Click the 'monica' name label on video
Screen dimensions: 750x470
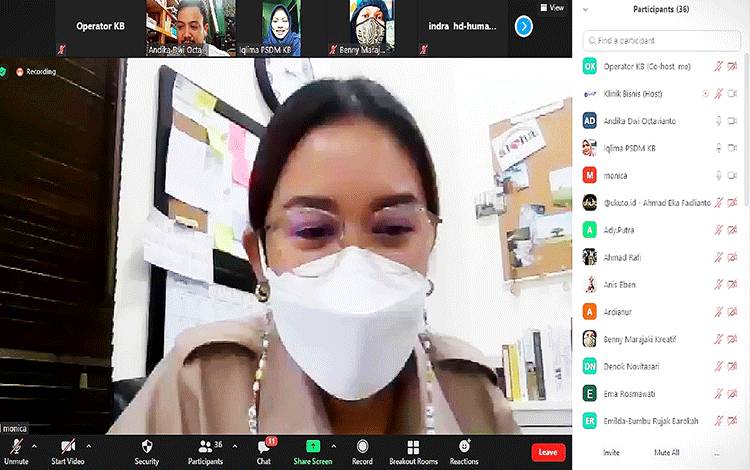point(14,428)
